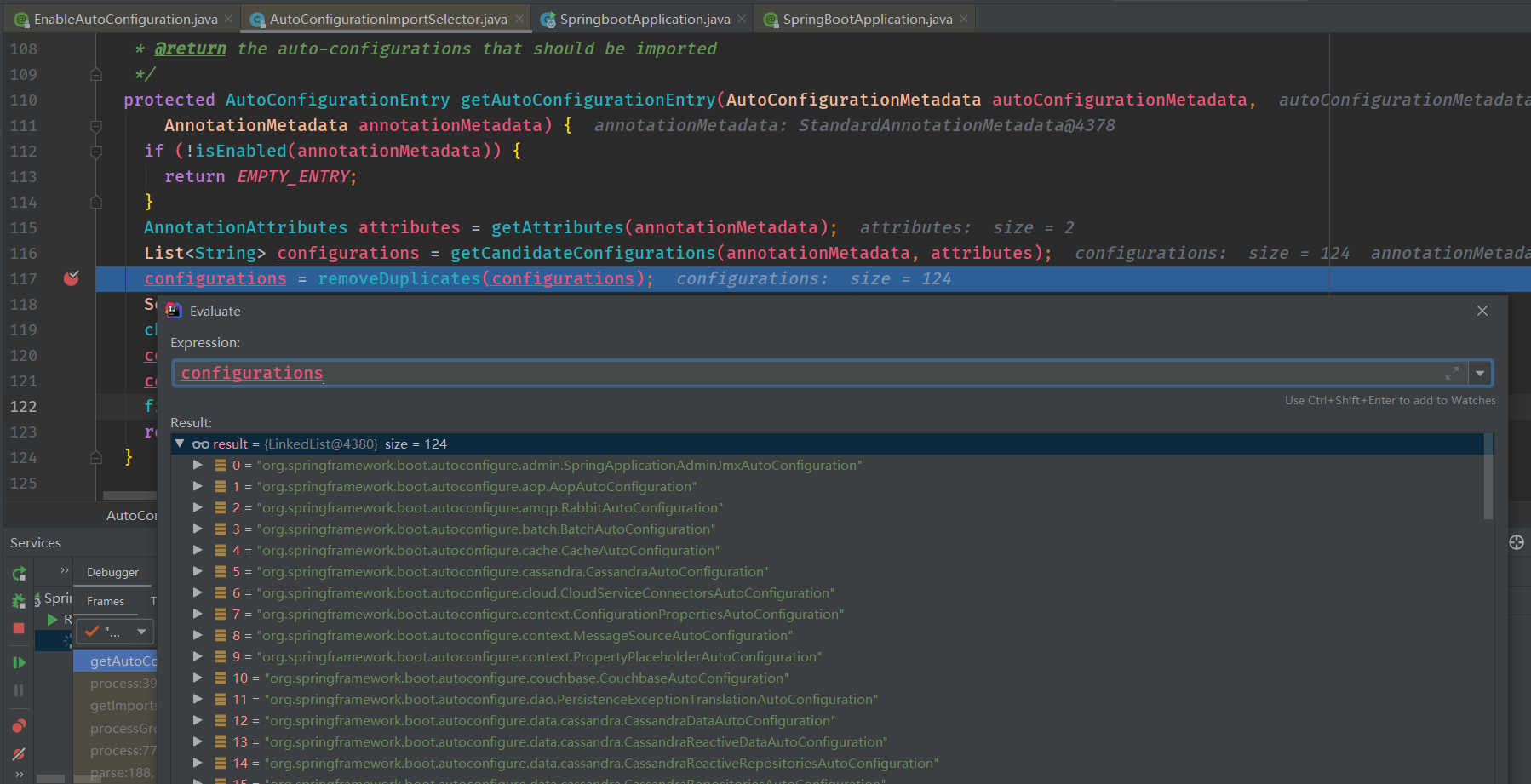This screenshot has height=784, width=1531.
Task: Toggle the breakpoint on line 117
Action: (x=72, y=278)
